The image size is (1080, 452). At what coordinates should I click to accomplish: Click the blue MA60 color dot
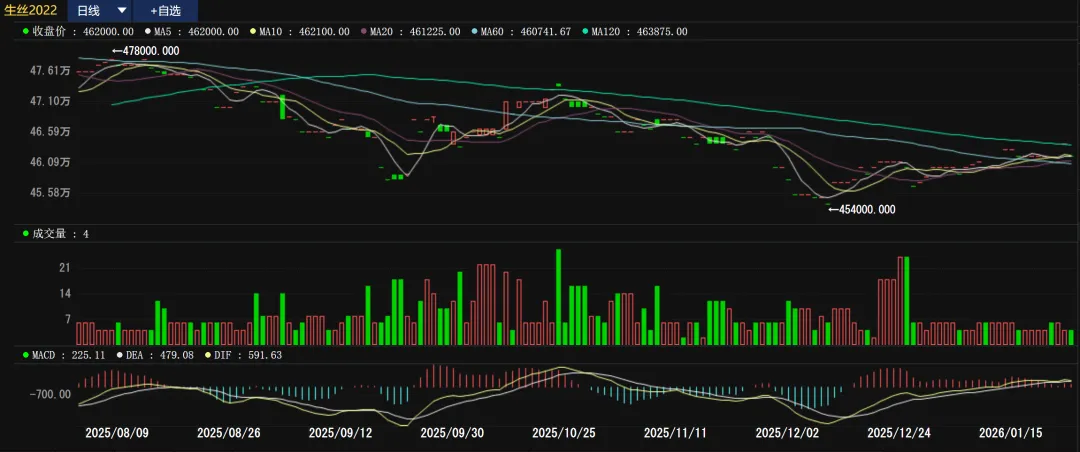click(475, 32)
